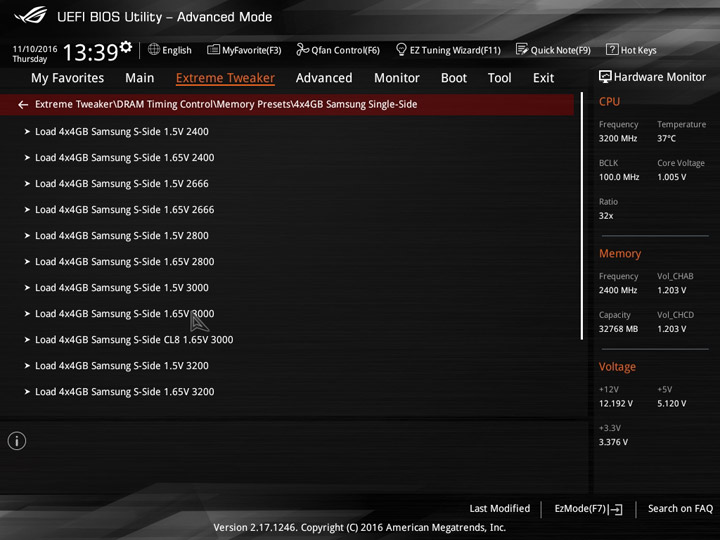
Task: Open the Advanced tab
Action: click(x=324, y=78)
